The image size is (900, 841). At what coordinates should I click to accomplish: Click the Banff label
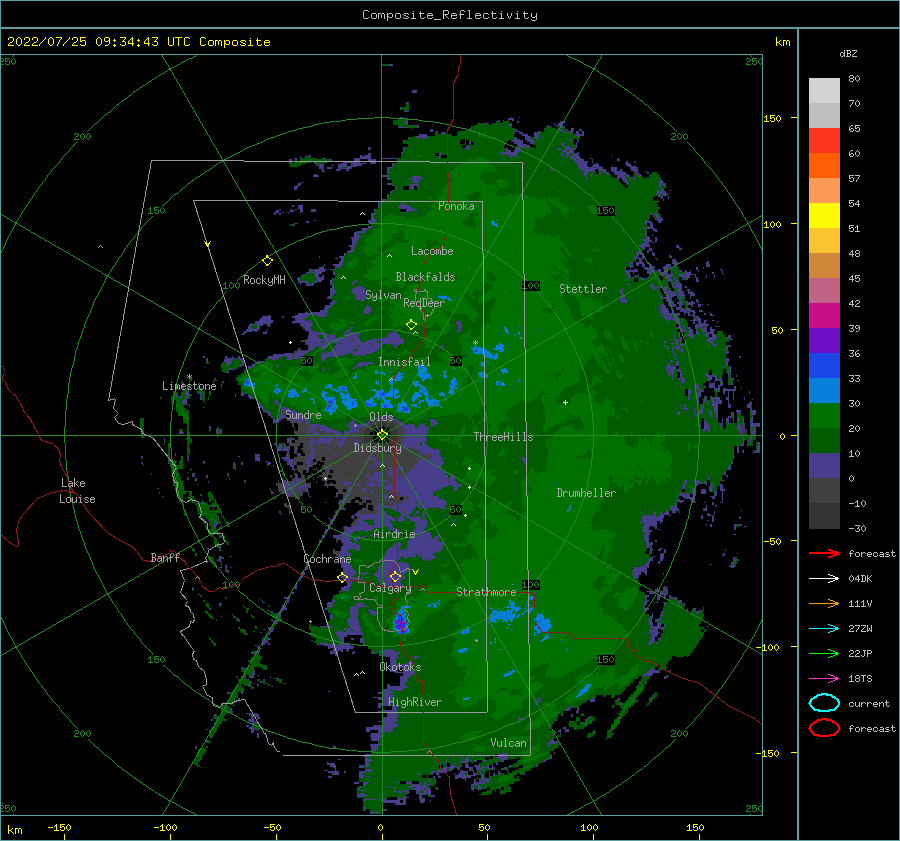(165, 557)
